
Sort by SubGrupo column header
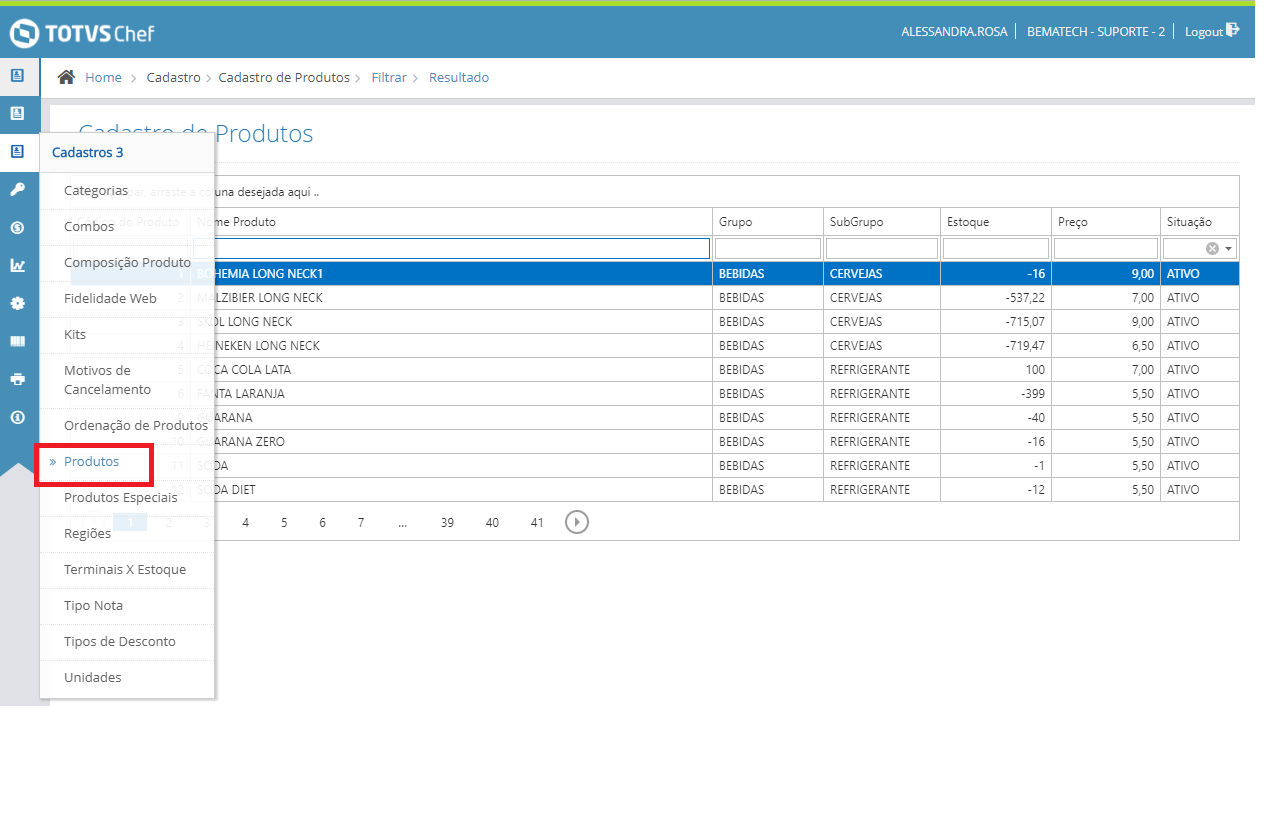tap(882, 222)
